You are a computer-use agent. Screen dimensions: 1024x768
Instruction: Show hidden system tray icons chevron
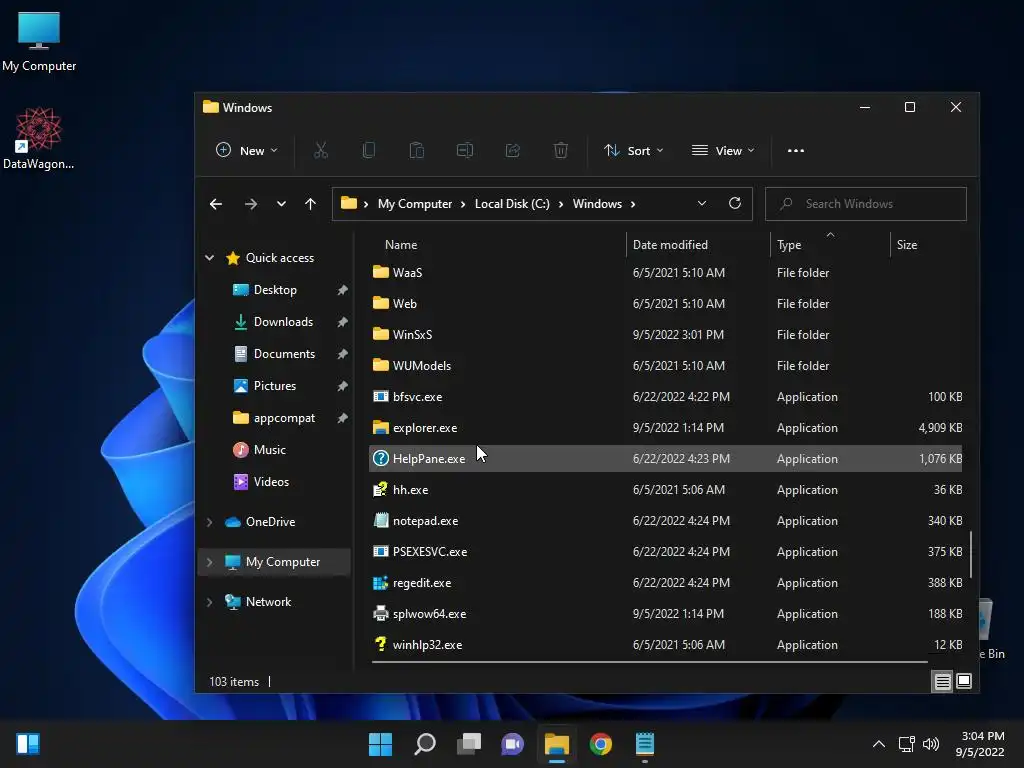pyautogui.click(x=879, y=744)
